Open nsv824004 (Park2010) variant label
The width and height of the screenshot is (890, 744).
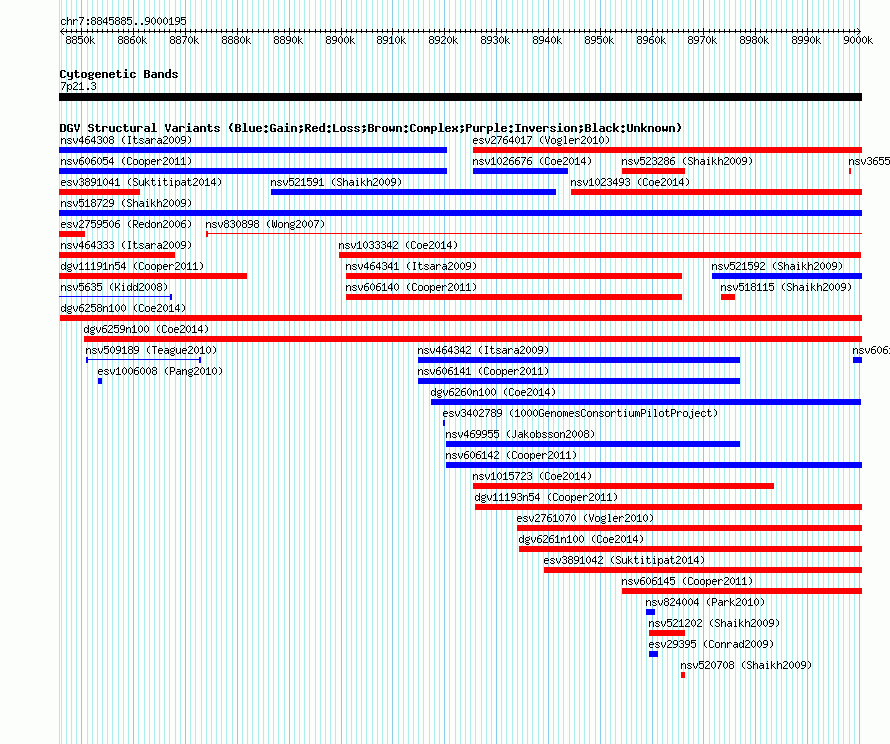(x=705, y=602)
